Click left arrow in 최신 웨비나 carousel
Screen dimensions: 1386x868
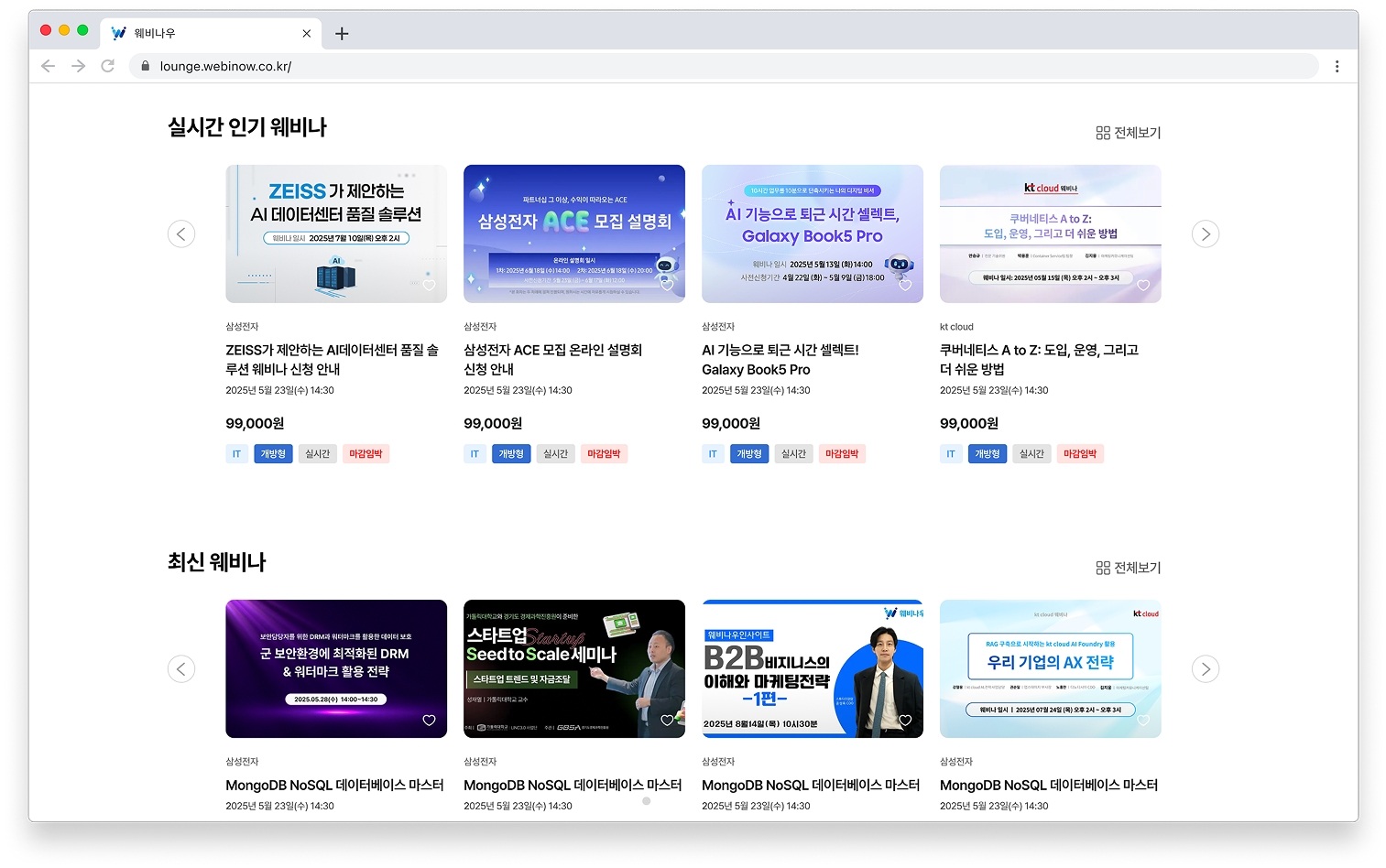[181, 669]
